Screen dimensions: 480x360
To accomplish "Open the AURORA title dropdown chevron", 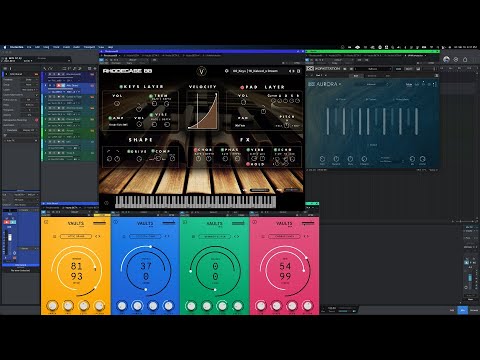I will point(340,84).
